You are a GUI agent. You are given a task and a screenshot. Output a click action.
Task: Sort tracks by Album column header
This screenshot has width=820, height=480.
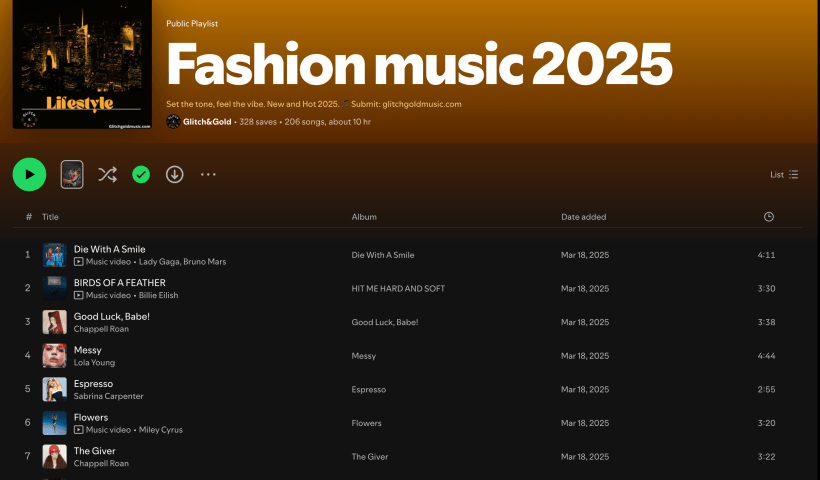pos(364,217)
